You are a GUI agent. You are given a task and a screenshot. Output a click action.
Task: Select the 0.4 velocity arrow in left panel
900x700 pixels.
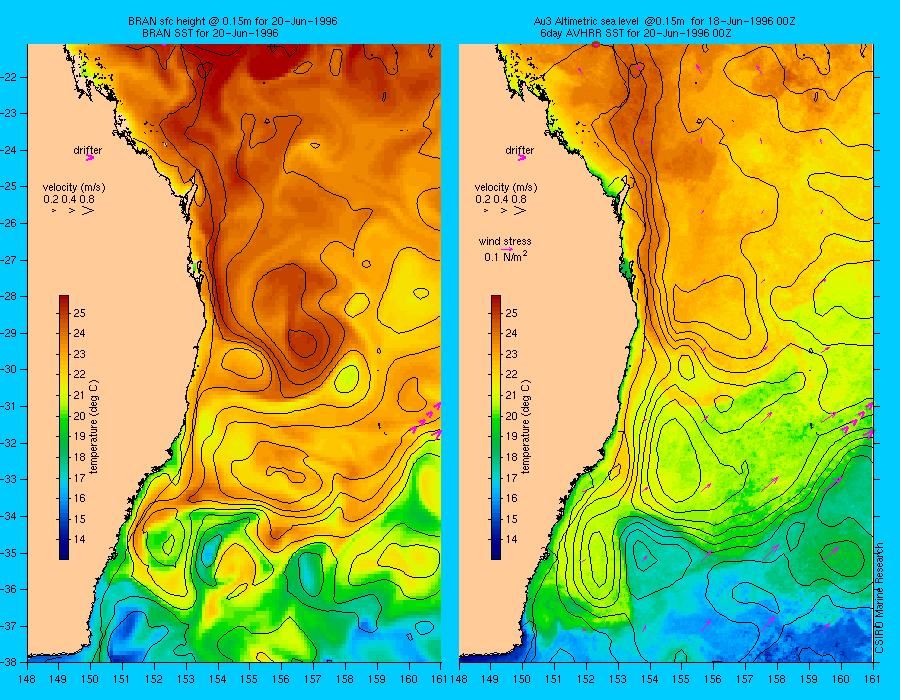(x=72, y=211)
